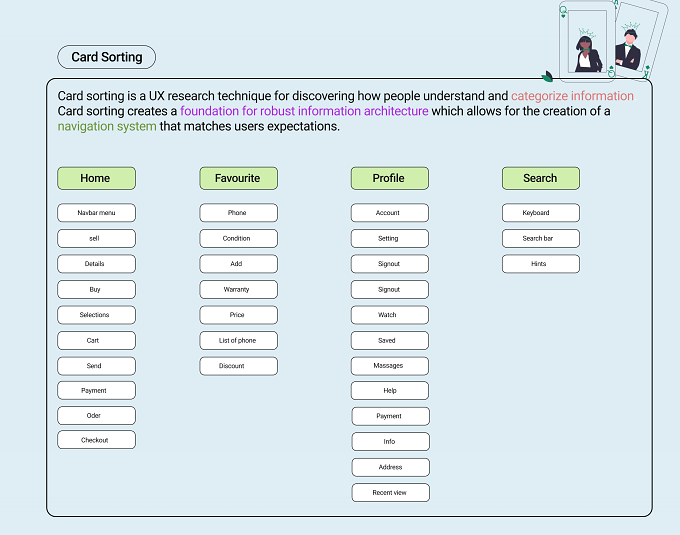Click purple 'foundation for robust information architecture' text
Screen dimensions: 680x535
point(304,111)
